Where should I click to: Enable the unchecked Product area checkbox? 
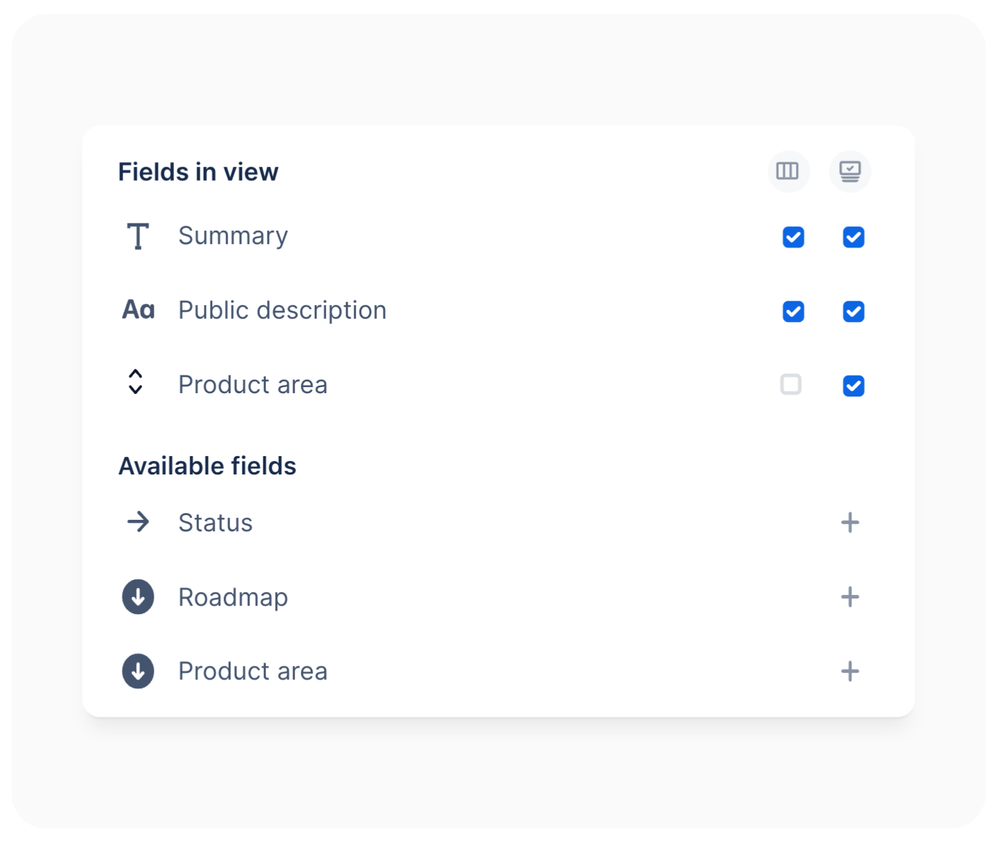click(x=791, y=384)
